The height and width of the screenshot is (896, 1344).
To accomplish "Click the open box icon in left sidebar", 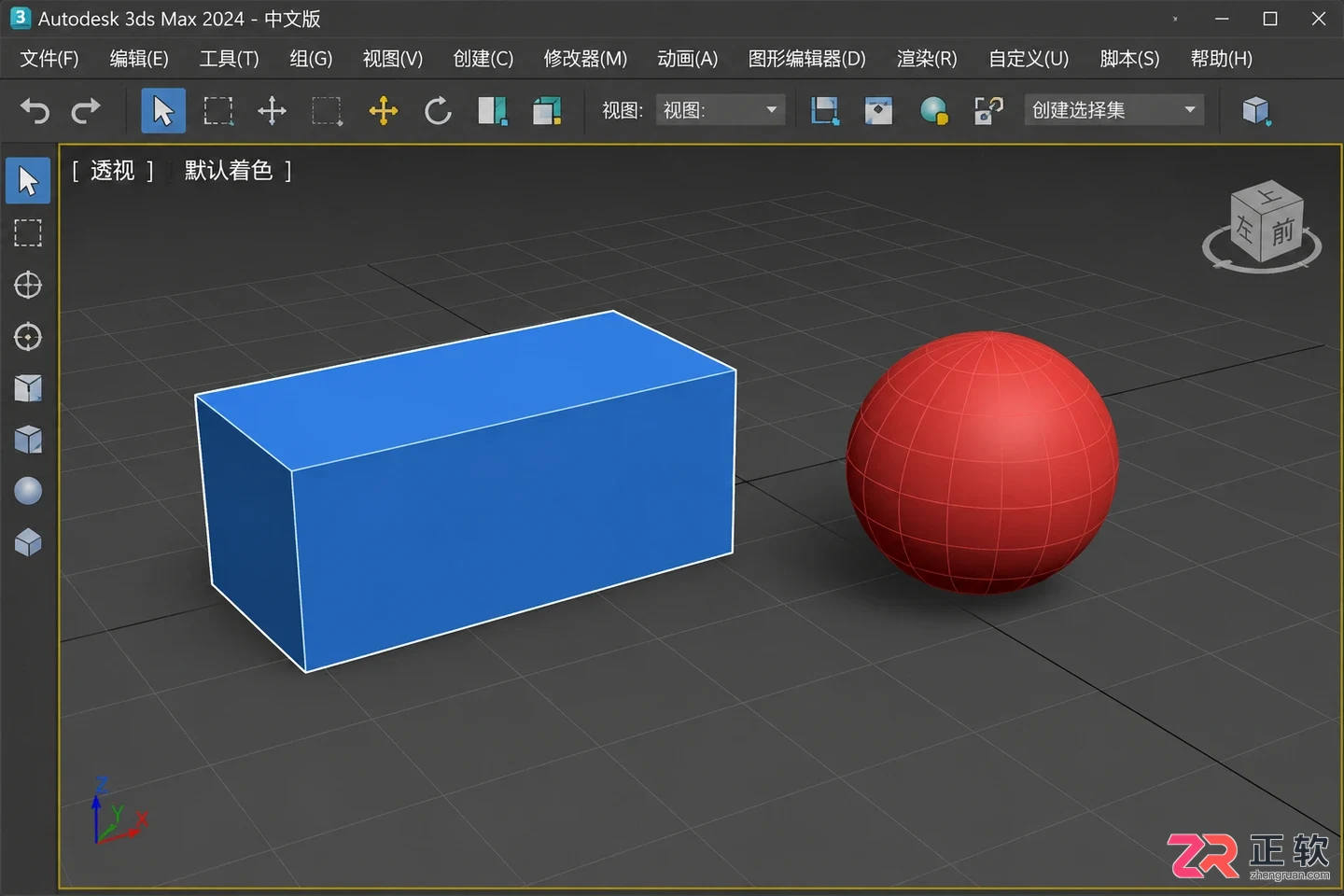I will click(28, 387).
